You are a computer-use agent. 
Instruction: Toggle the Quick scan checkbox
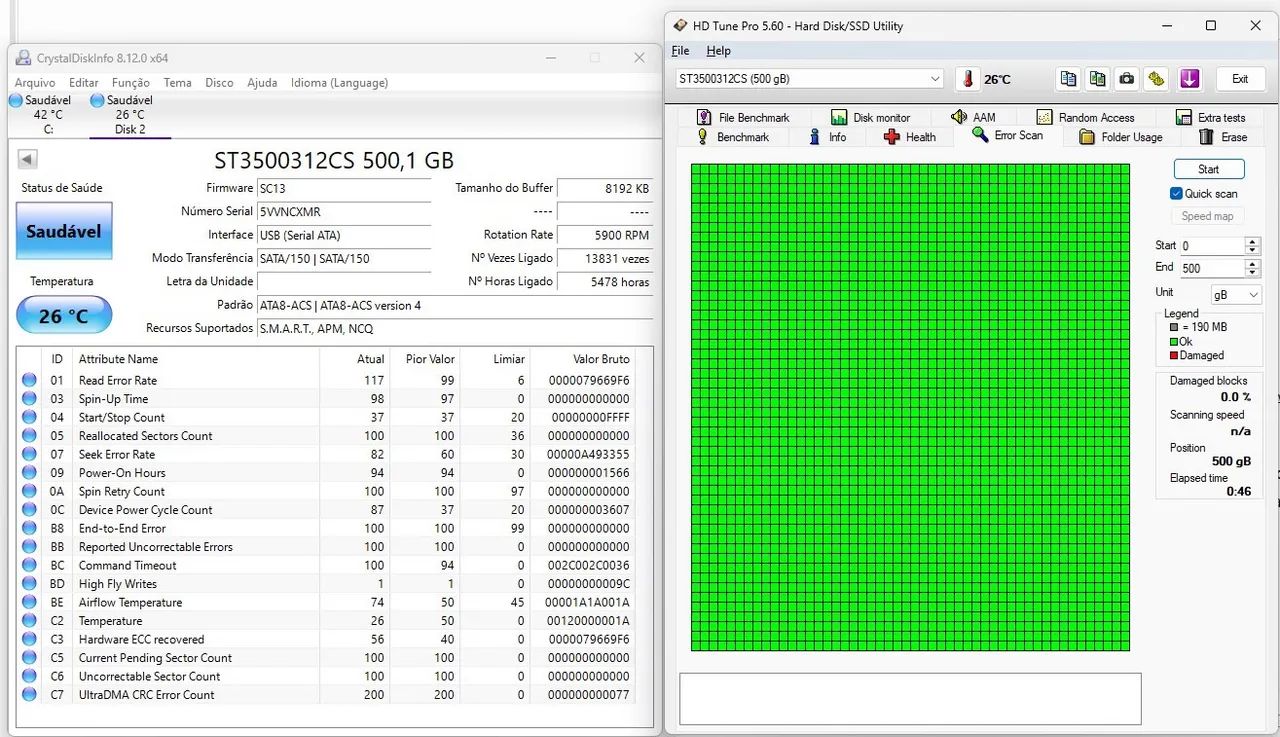[x=1176, y=194]
